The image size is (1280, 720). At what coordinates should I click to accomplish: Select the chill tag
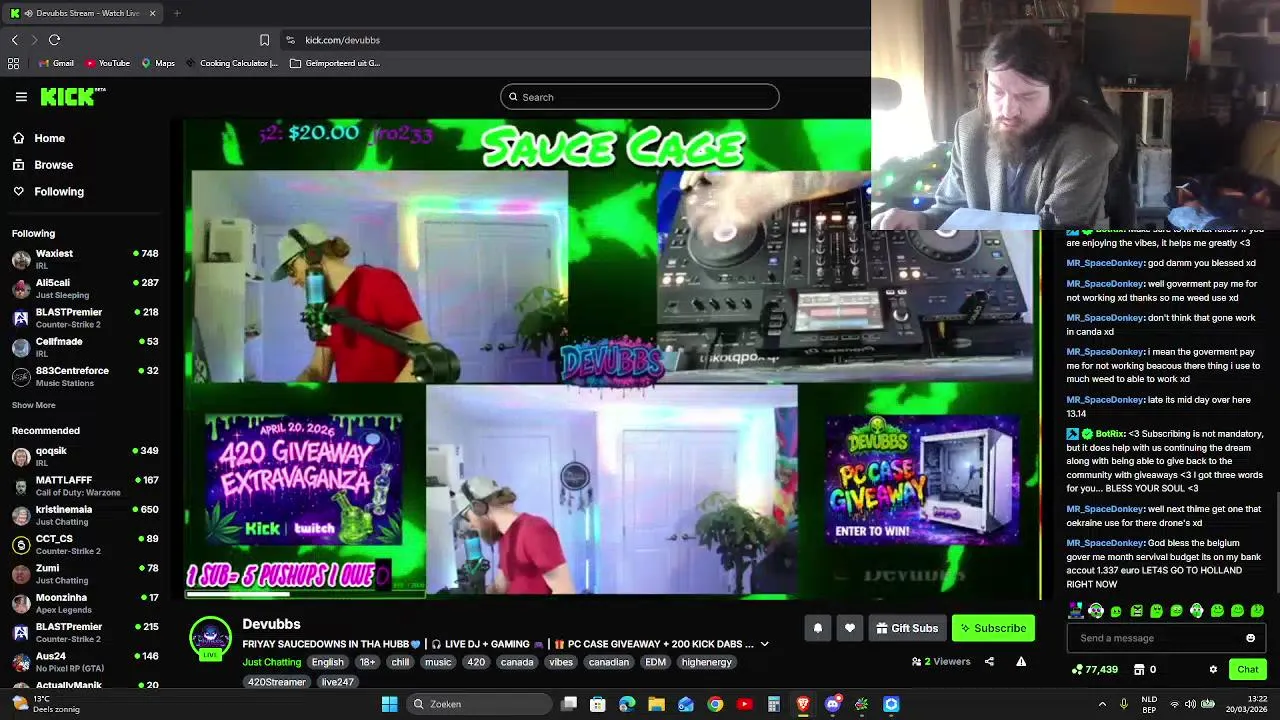pos(400,662)
